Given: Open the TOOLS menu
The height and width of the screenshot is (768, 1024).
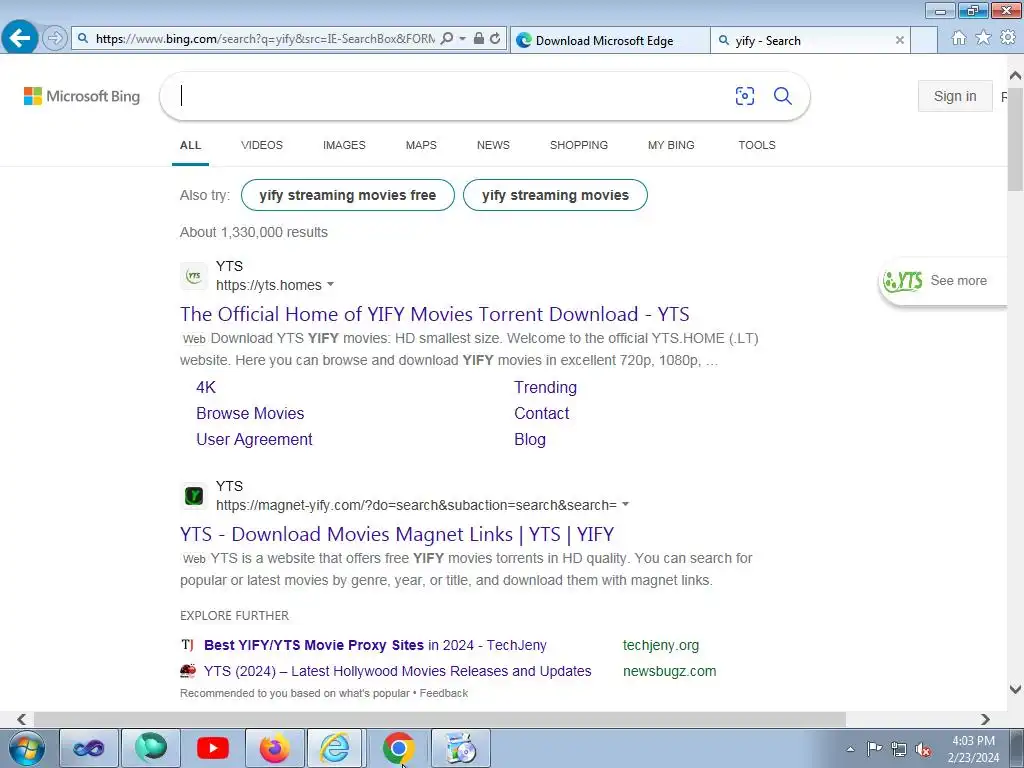Looking at the screenshot, I should [x=757, y=145].
